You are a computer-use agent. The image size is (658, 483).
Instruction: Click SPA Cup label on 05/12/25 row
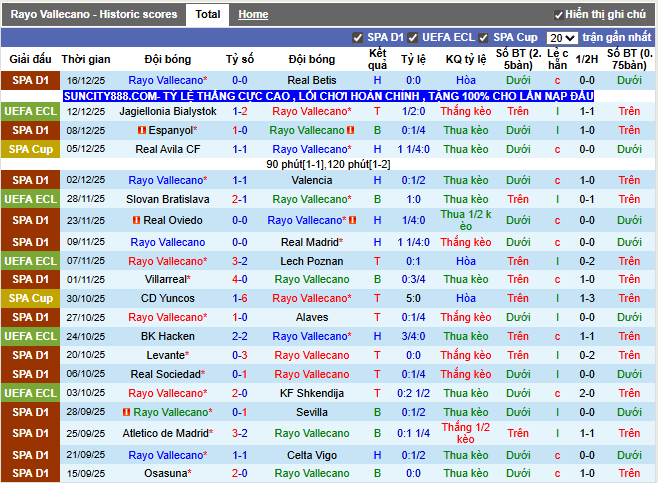point(30,149)
